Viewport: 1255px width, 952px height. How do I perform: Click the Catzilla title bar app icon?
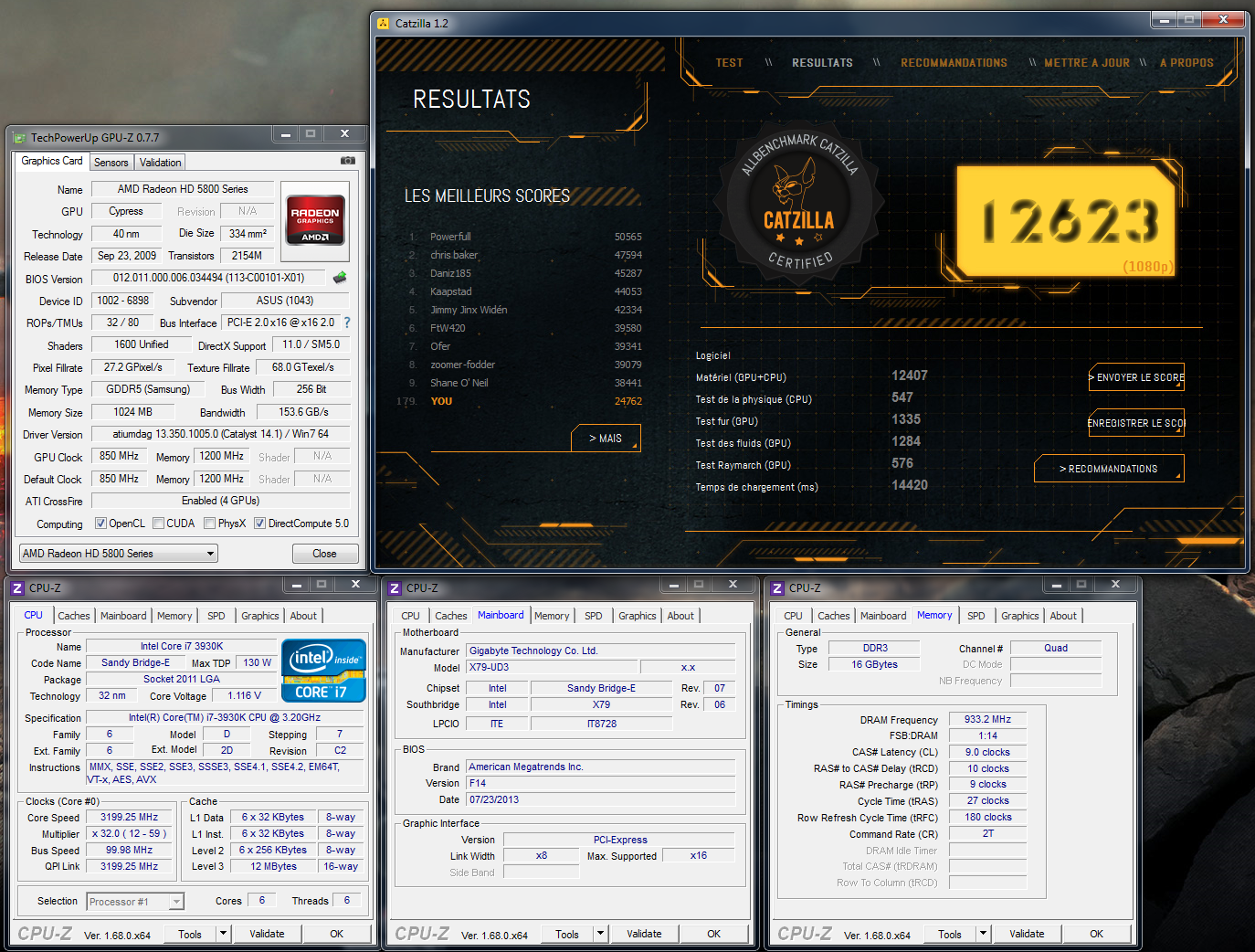pos(384,23)
